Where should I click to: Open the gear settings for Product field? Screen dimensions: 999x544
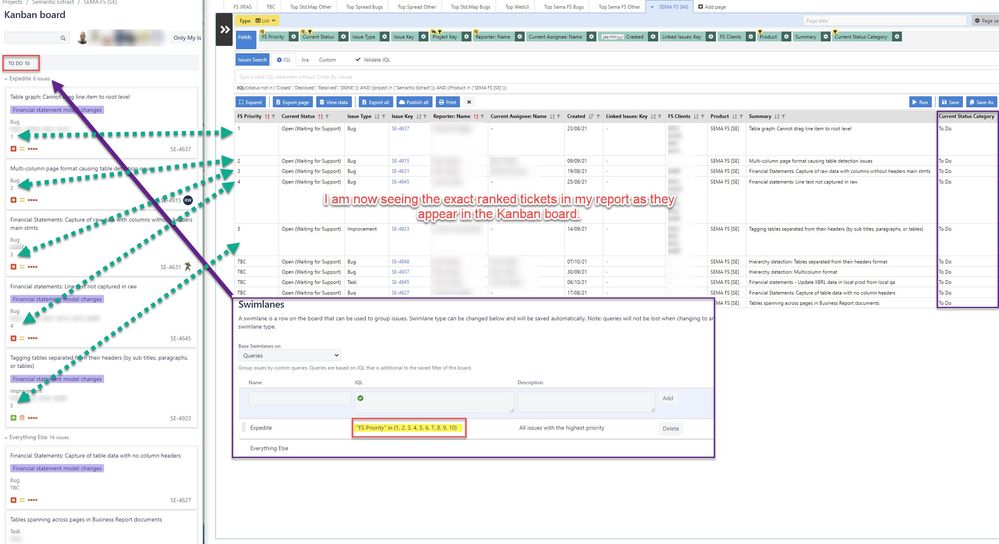coord(786,37)
